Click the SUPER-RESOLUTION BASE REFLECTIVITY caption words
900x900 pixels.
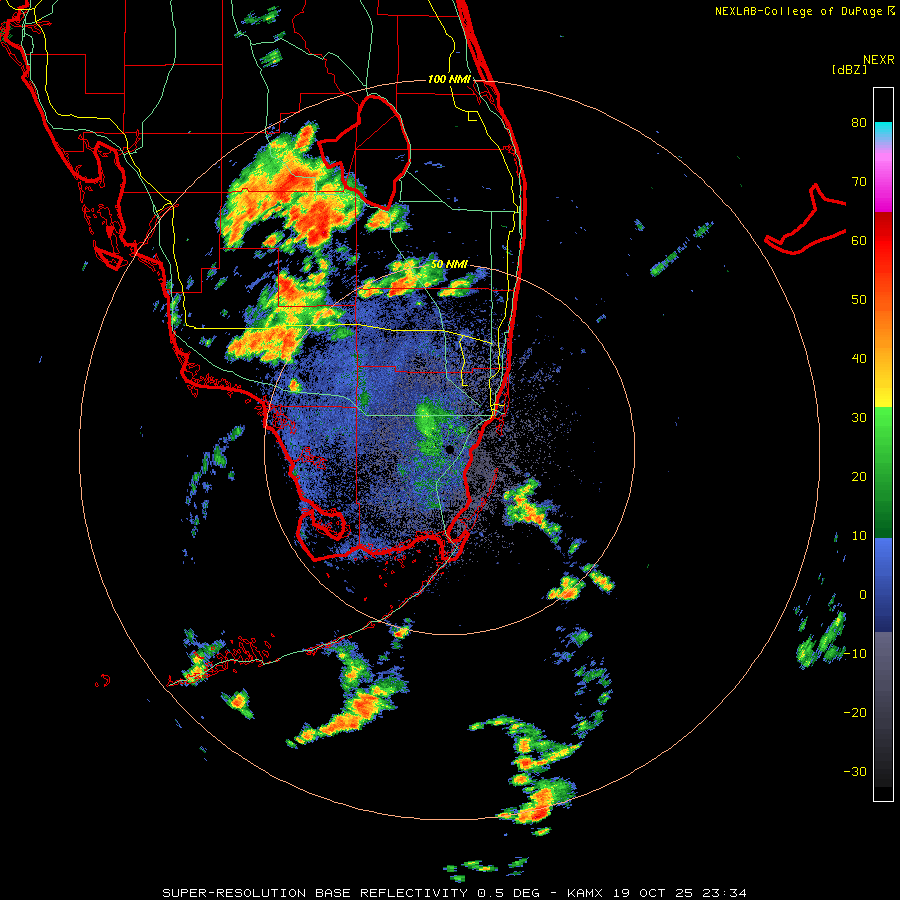[x=315, y=893]
